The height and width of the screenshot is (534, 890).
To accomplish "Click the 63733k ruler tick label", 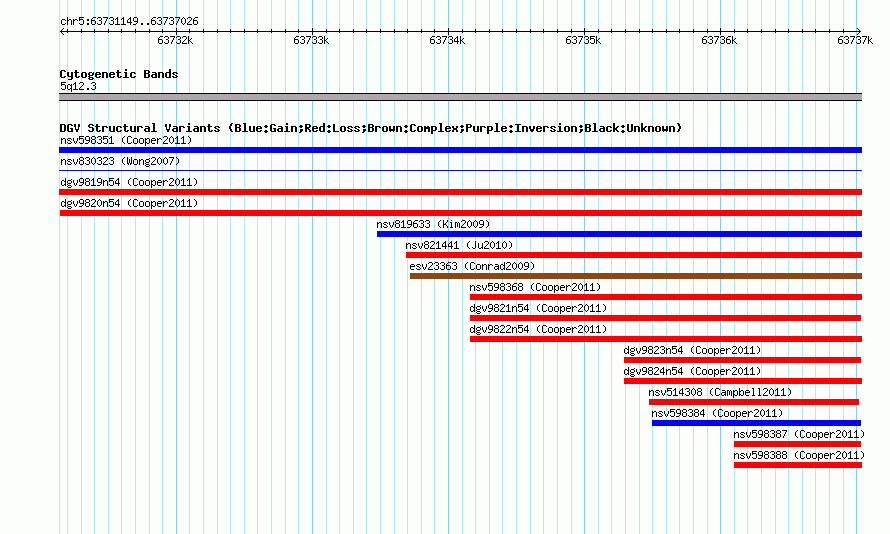I will (x=311, y=40).
